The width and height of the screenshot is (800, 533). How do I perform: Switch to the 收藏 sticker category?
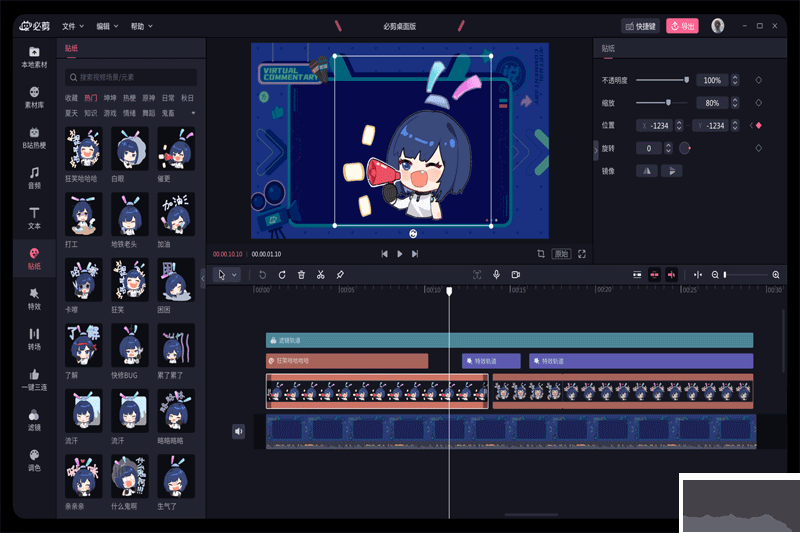71,98
